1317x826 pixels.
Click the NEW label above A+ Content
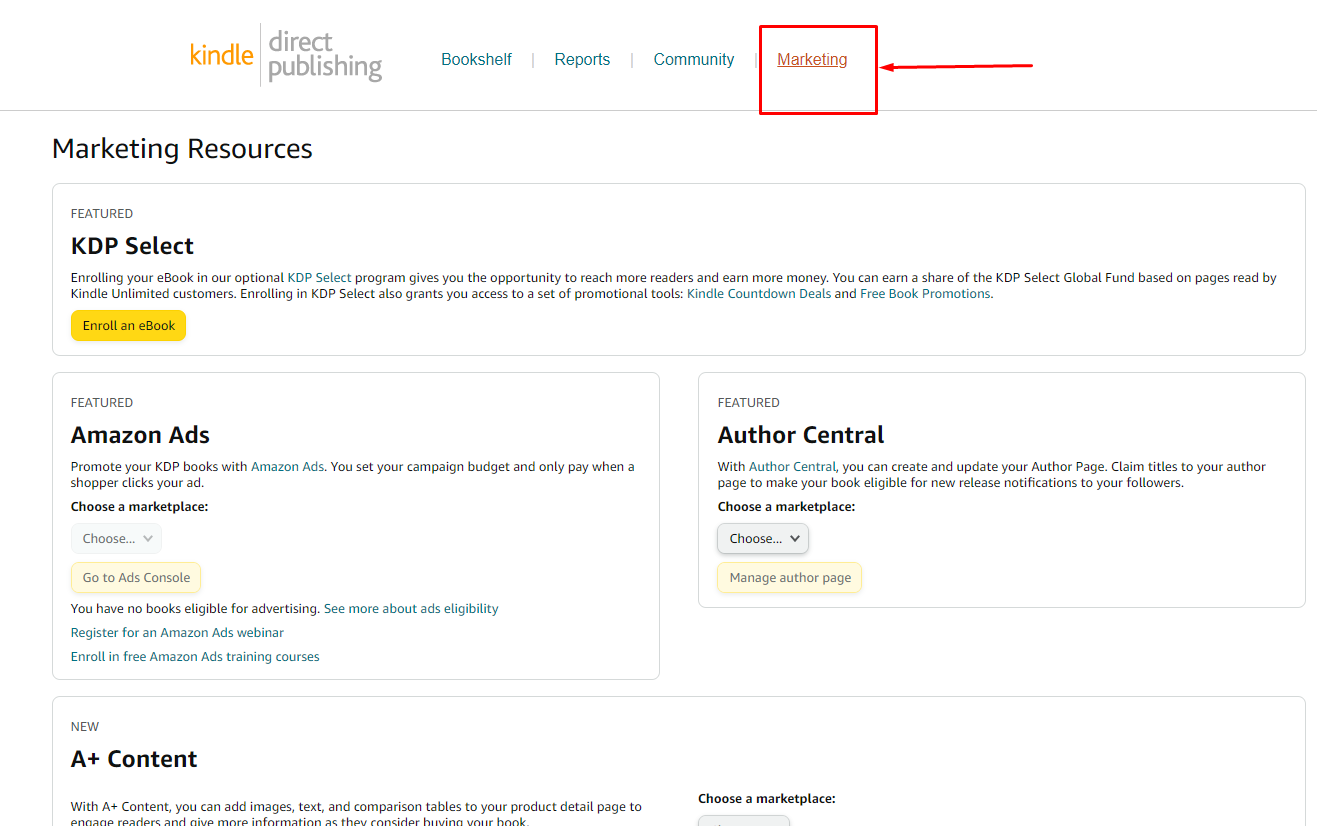[85, 727]
